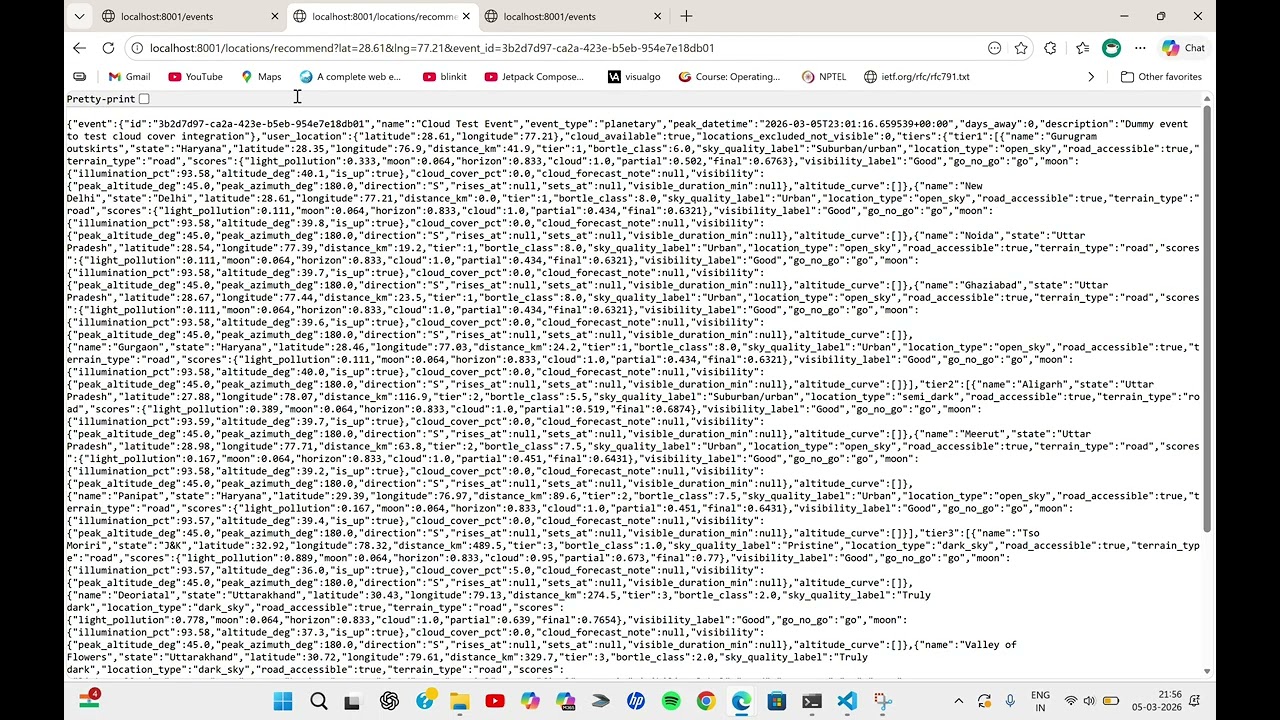Open taskbar Search icon
The height and width of the screenshot is (720, 1280).
coord(318,701)
